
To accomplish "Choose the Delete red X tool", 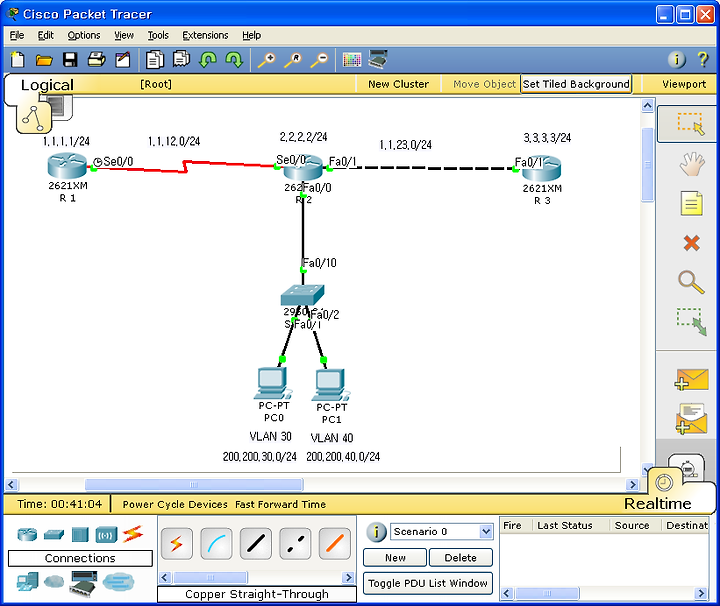I will (692, 243).
